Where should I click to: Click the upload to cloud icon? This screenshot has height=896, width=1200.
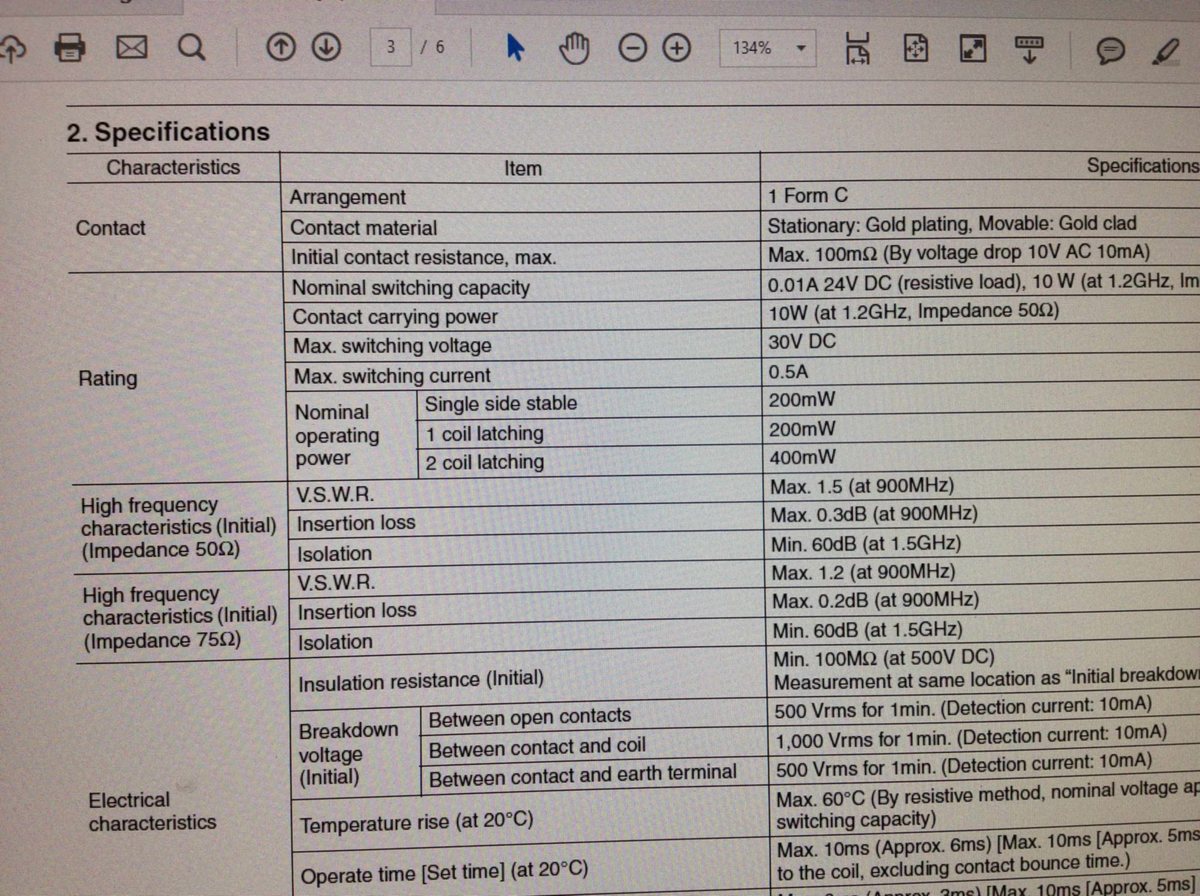10,48
